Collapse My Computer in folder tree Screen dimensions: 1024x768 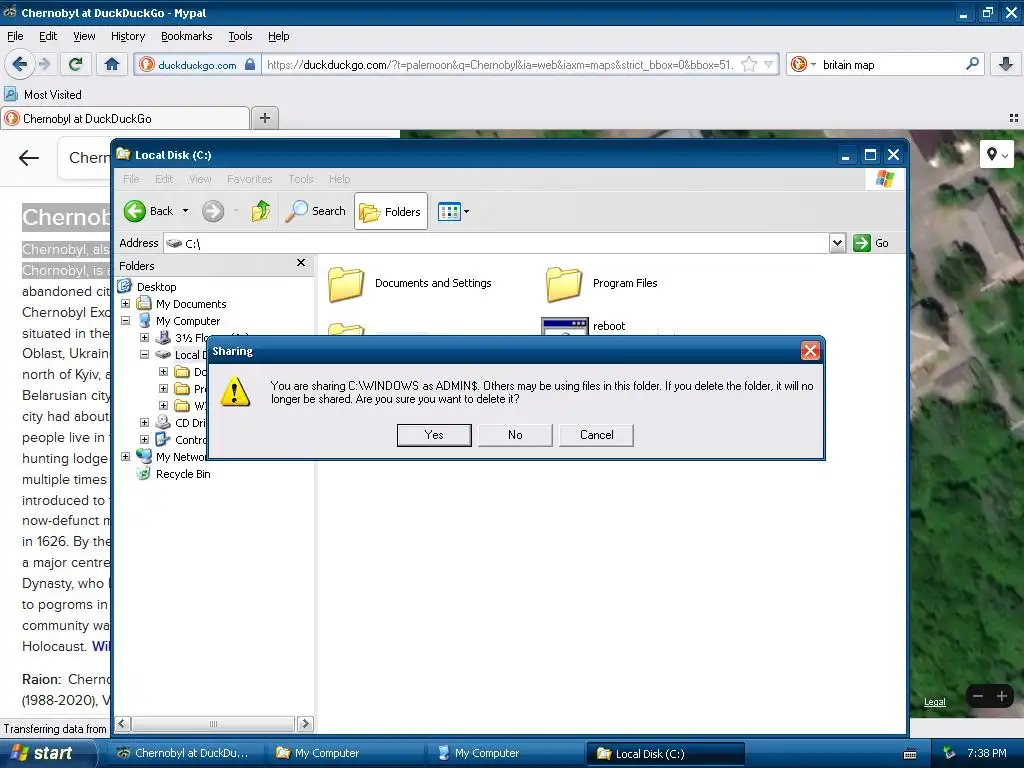tap(125, 321)
